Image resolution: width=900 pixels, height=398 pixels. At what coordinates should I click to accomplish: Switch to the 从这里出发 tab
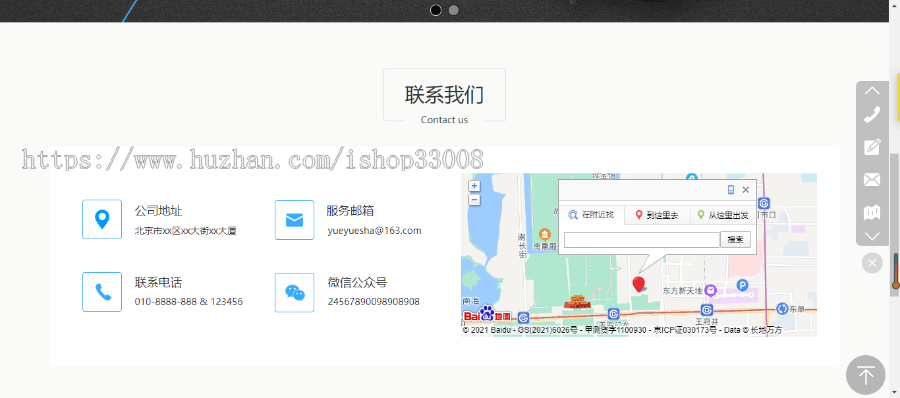[x=723, y=215]
